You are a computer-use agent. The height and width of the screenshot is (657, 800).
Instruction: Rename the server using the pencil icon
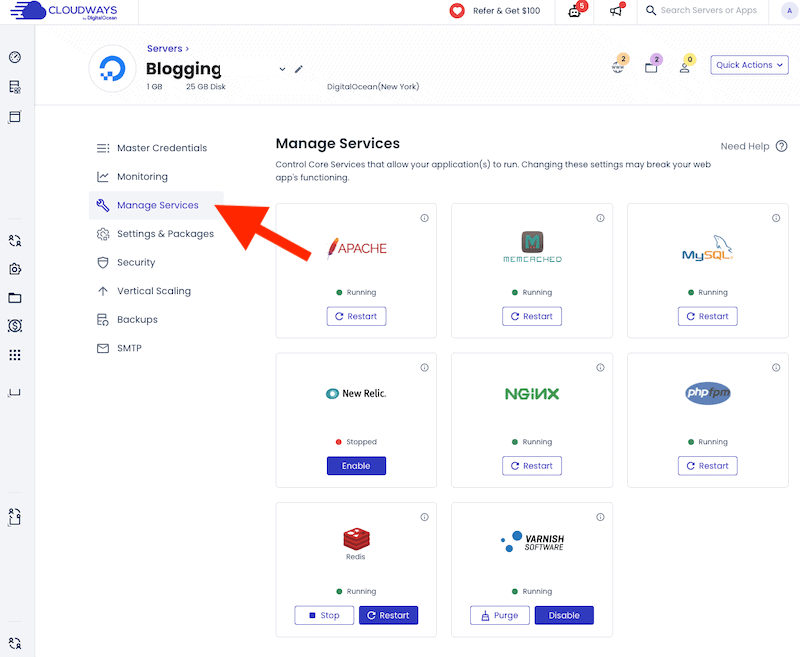[x=297, y=69]
